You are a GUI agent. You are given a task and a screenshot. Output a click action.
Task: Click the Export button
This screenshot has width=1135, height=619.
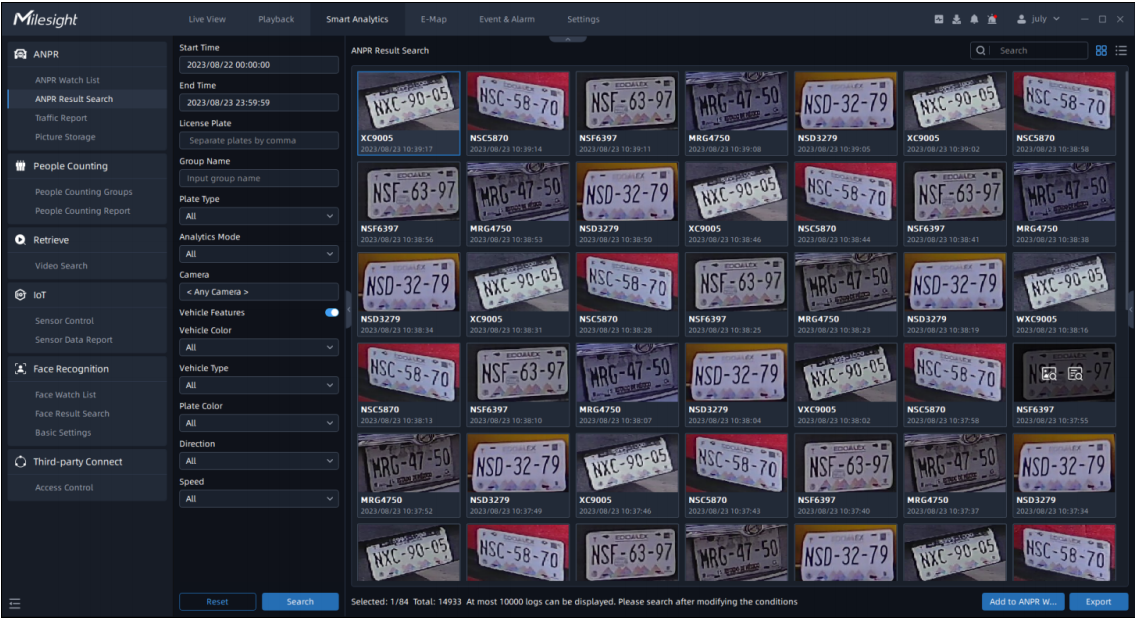pos(1098,602)
